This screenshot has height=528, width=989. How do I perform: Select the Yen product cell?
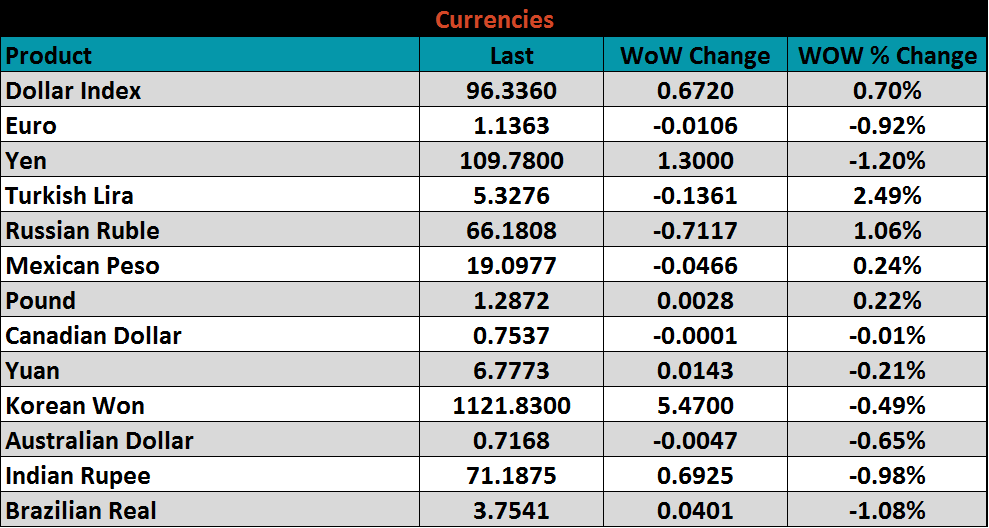tap(27, 161)
